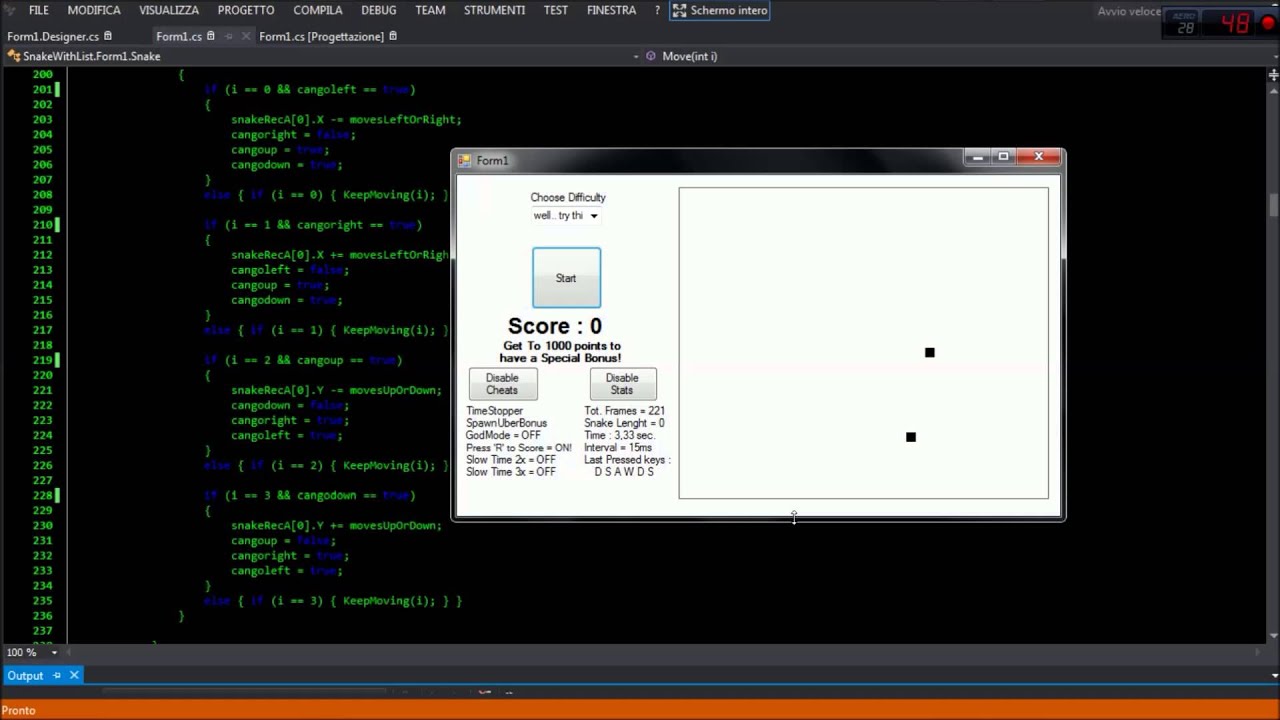Open the editor zoom 100 % dropdown
1280x720 pixels.
(x=54, y=652)
